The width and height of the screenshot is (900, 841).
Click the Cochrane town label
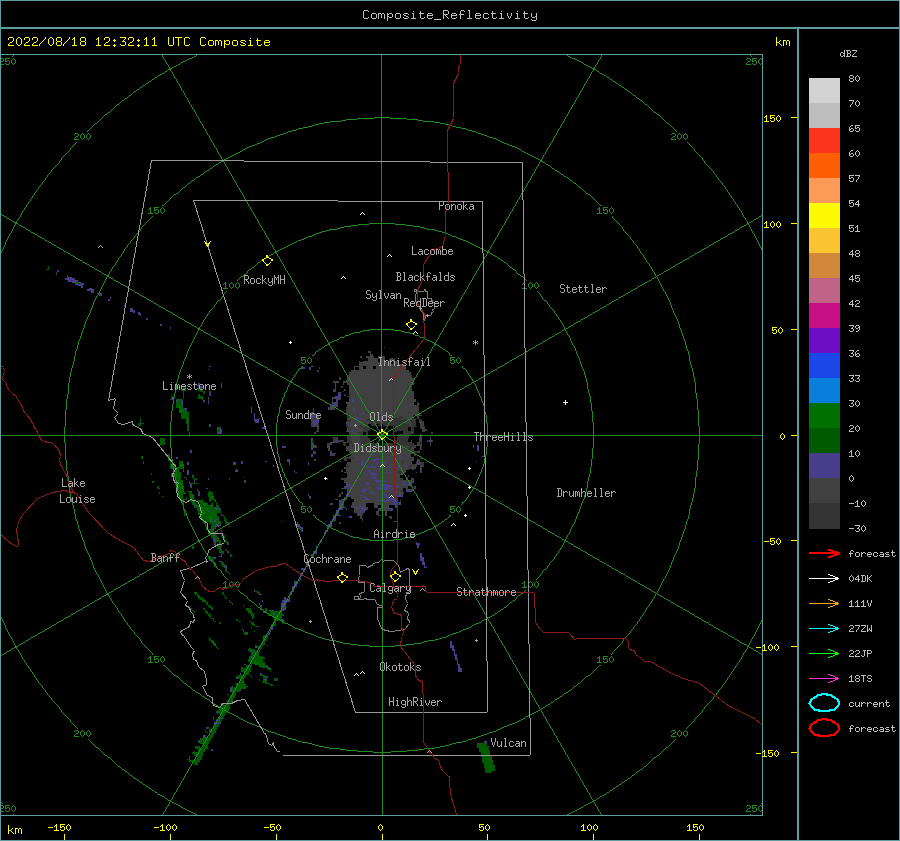(x=327, y=559)
